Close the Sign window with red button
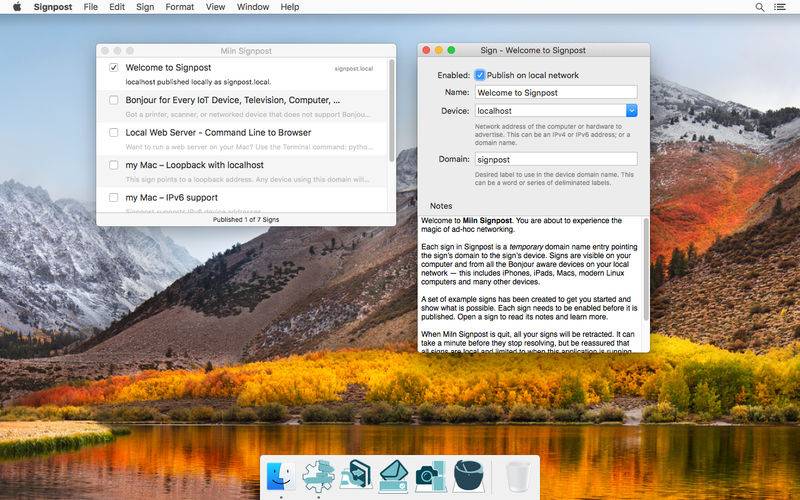The height and width of the screenshot is (500, 800). 426,50
